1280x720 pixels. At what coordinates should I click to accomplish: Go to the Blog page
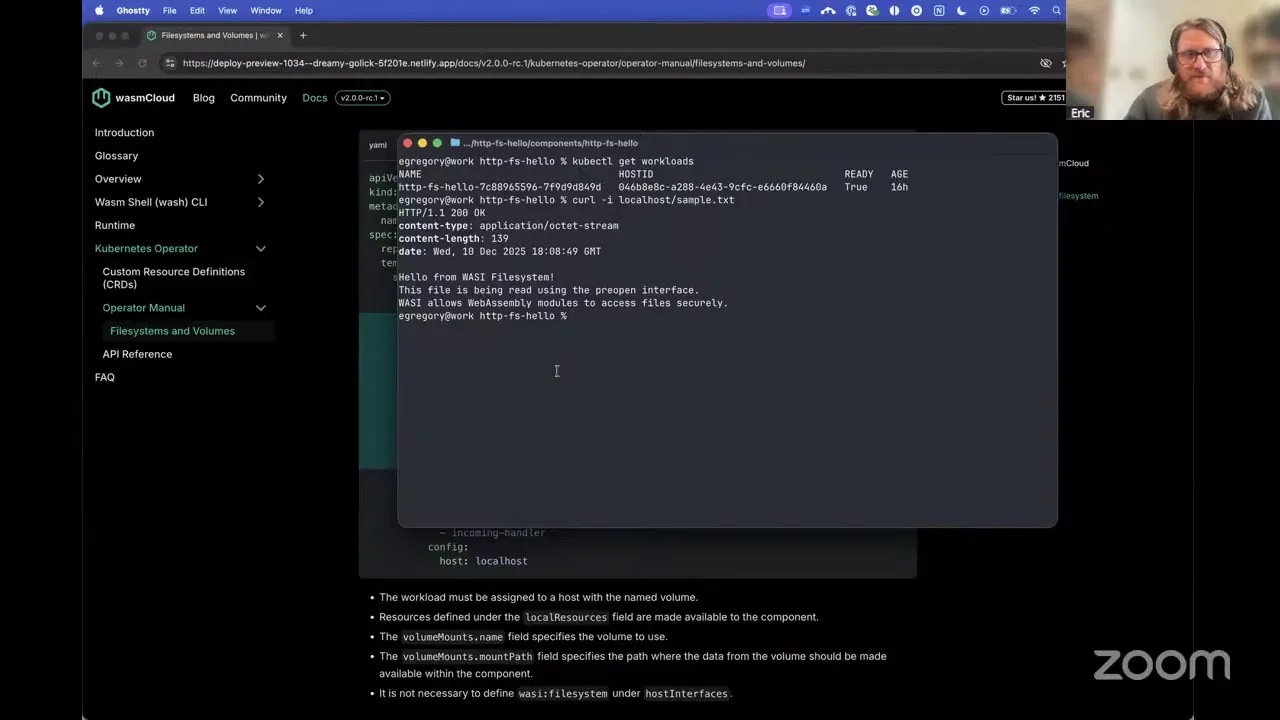pos(204,98)
